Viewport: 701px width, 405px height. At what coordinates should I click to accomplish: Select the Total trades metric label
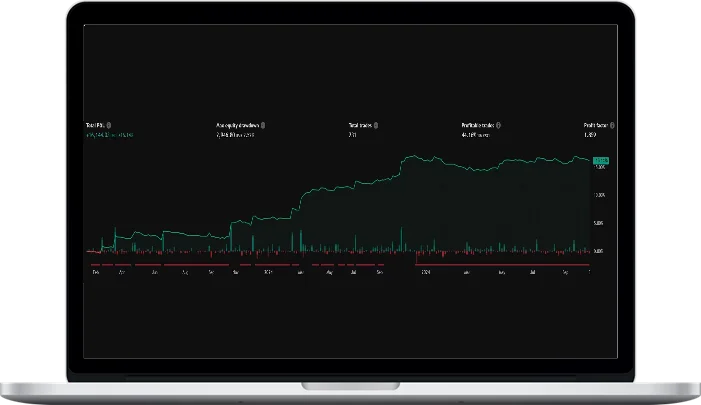(x=360, y=125)
